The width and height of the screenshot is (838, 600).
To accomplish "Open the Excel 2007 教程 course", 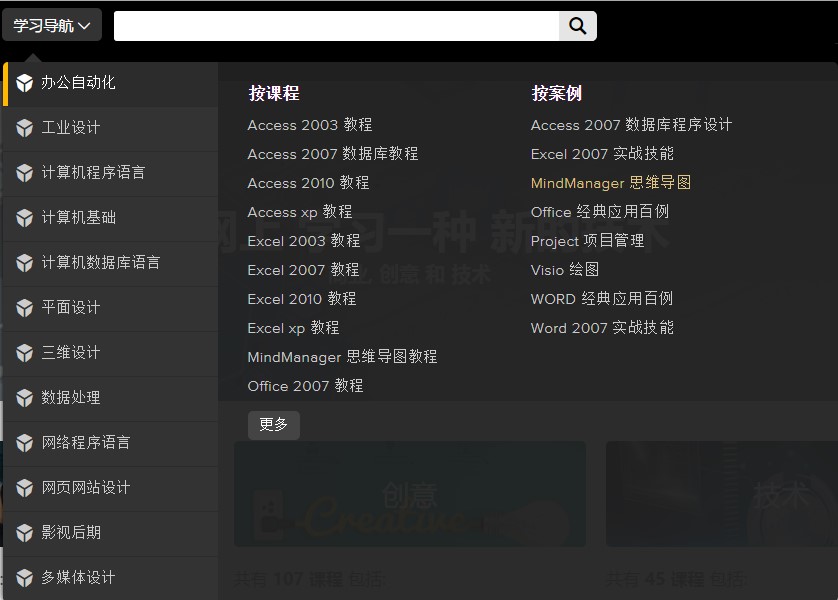I will [x=304, y=270].
